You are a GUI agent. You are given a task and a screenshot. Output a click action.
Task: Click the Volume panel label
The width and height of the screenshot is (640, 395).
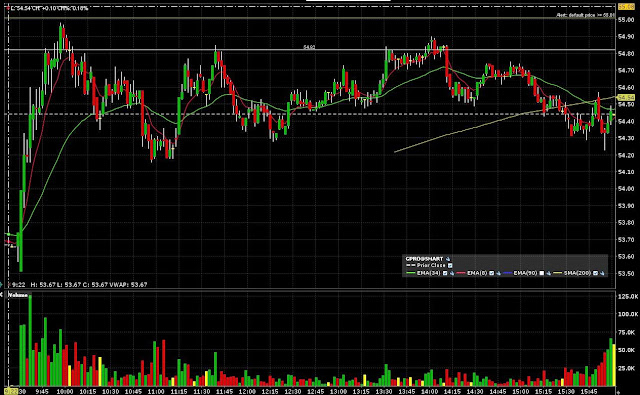point(18,295)
